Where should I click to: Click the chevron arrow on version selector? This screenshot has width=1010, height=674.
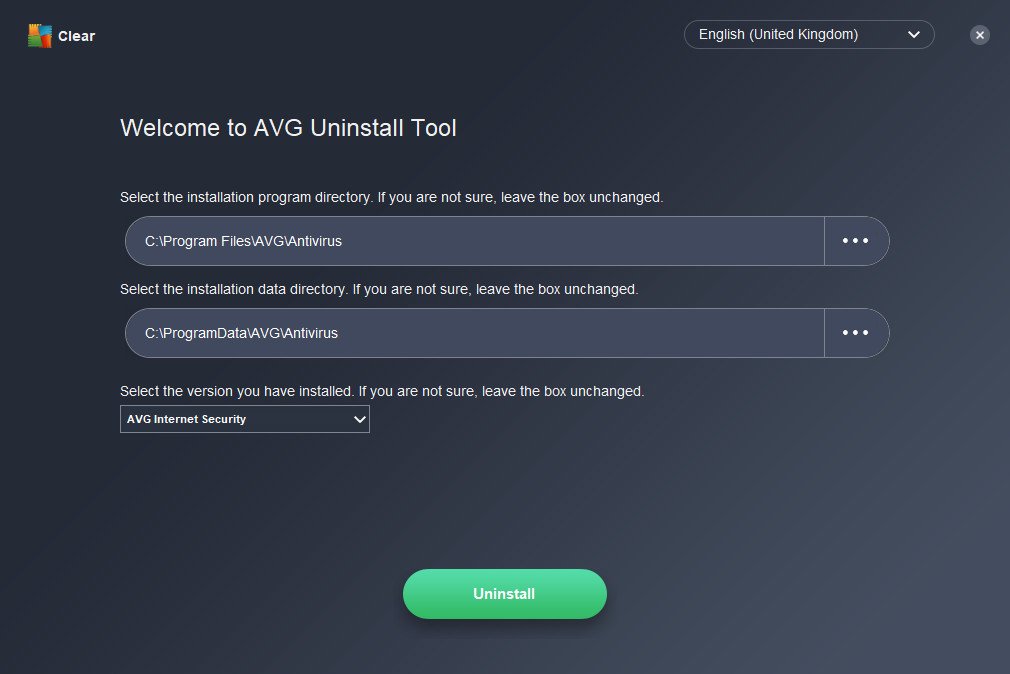point(360,420)
